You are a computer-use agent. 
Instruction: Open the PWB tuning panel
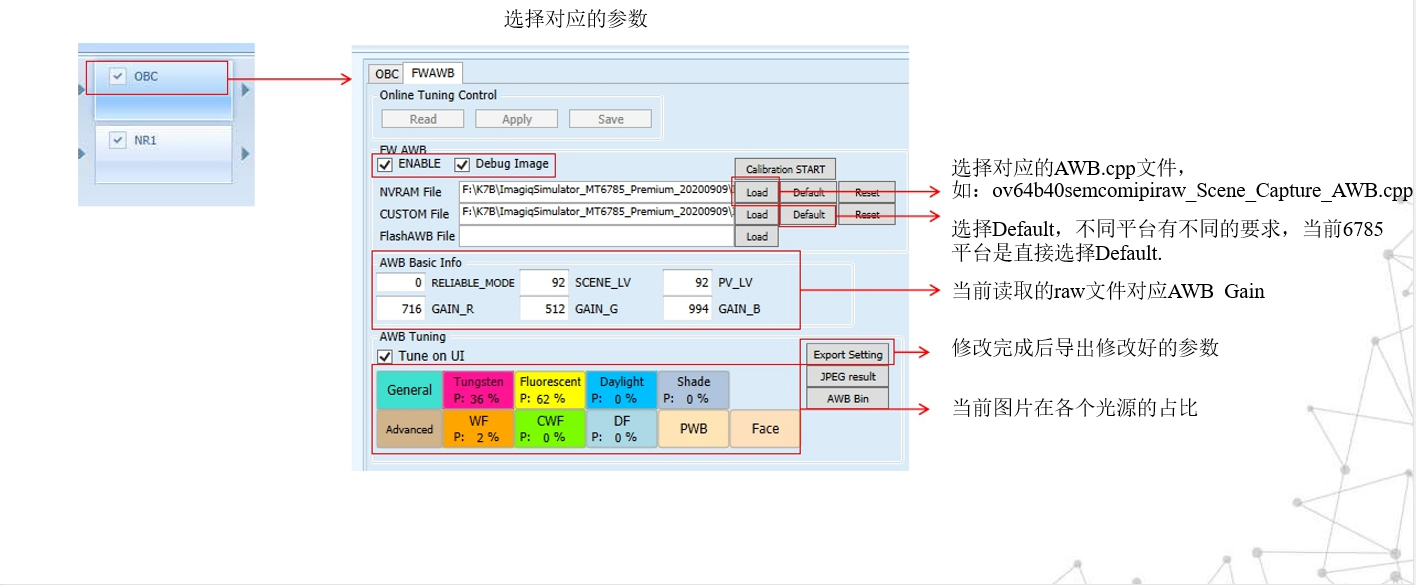[693, 428]
